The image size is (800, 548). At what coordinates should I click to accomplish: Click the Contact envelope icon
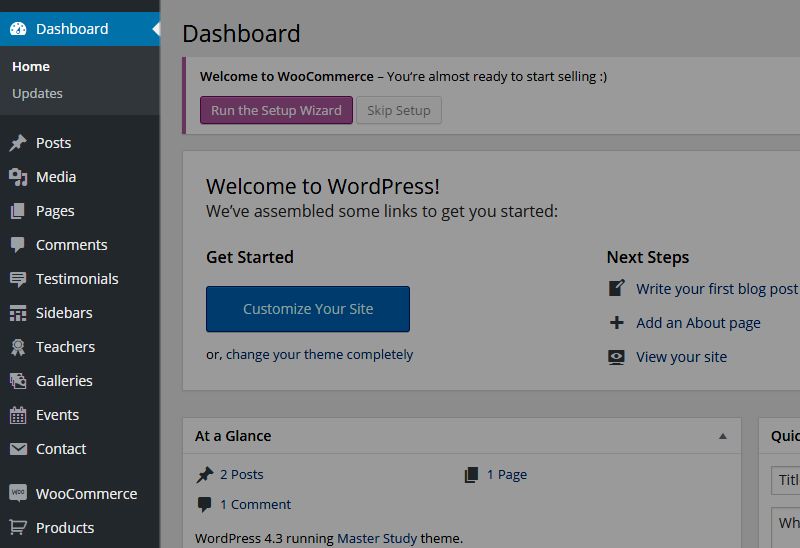pyautogui.click(x=18, y=449)
